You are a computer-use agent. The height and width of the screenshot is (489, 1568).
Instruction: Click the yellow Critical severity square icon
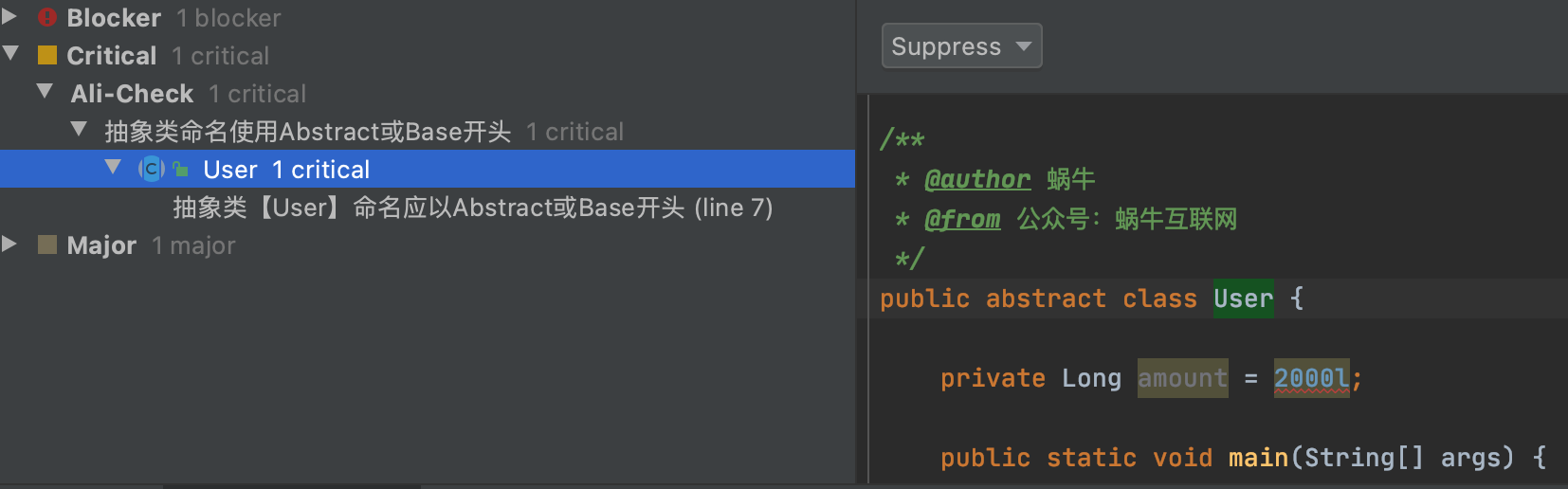tap(47, 55)
